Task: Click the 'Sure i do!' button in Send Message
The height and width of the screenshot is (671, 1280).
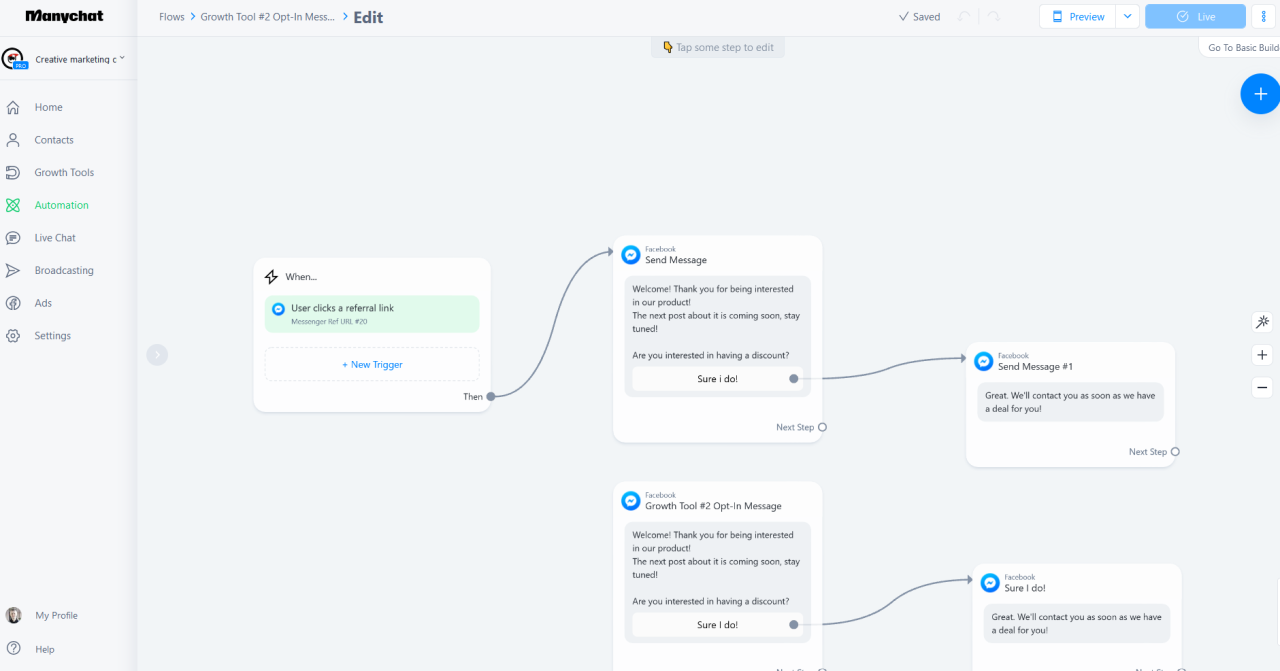Action: [x=717, y=379]
